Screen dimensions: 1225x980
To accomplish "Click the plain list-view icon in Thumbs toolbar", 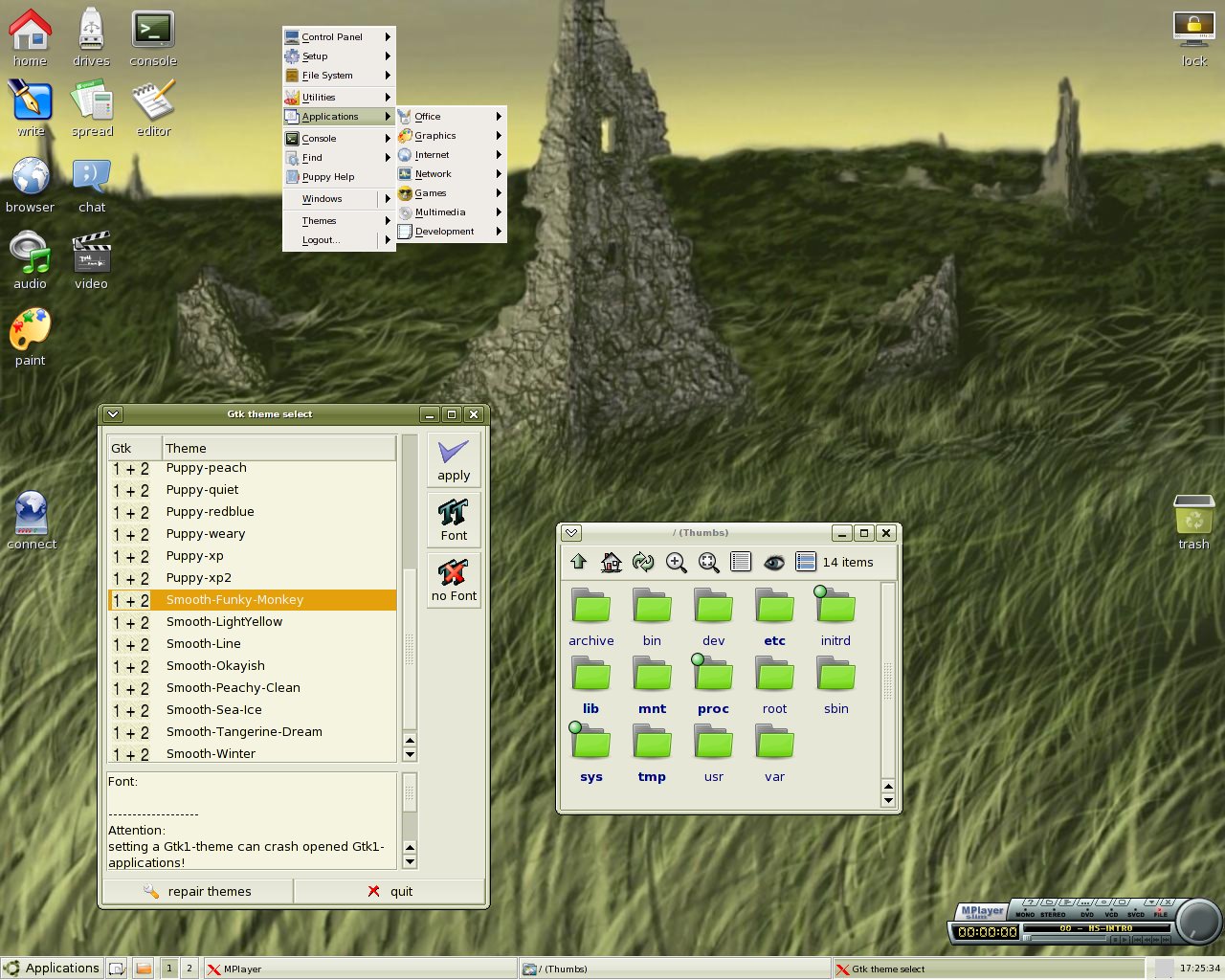I will tap(741, 562).
